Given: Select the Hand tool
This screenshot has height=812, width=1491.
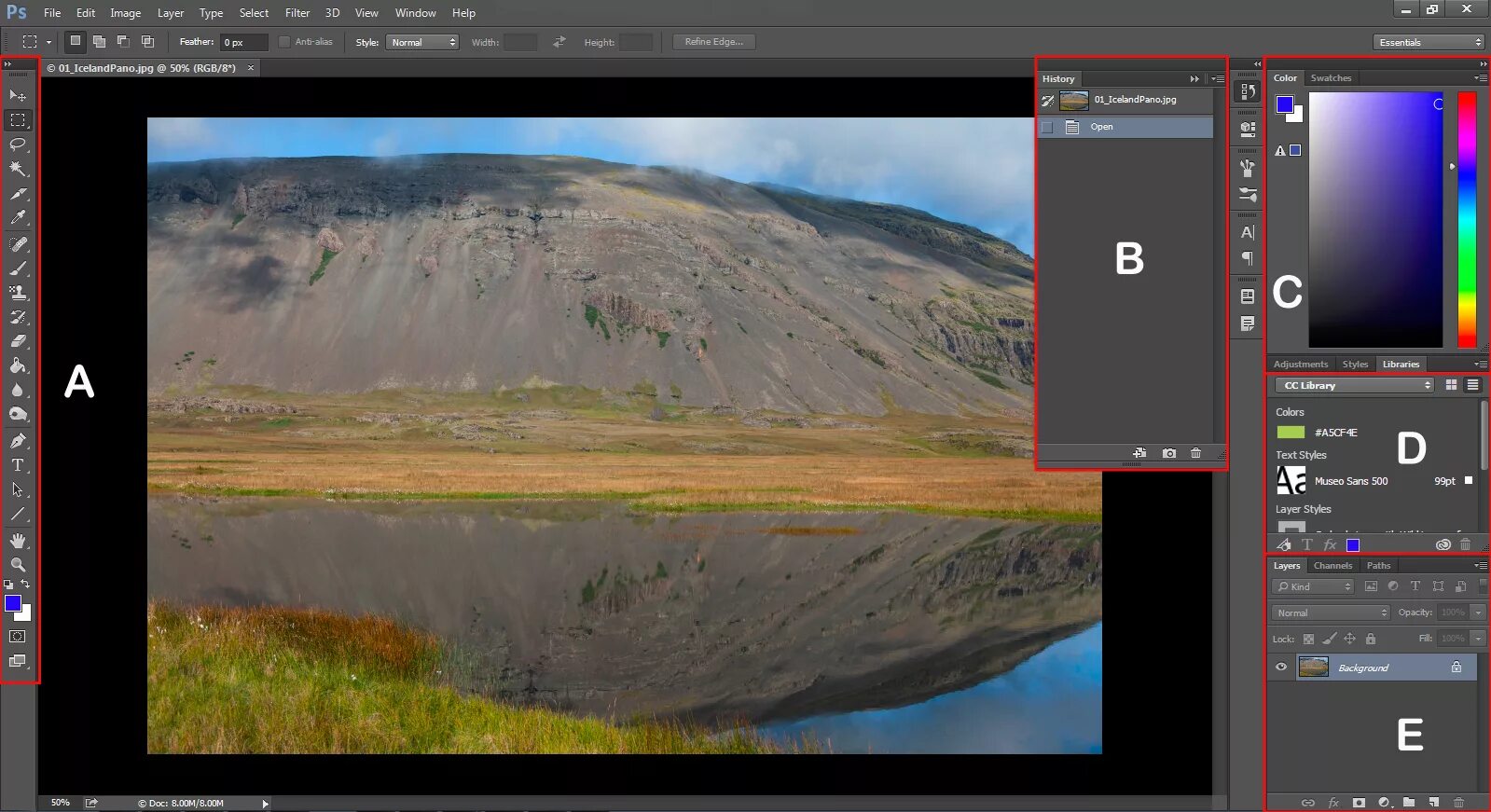Looking at the screenshot, I should click(x=18, y=541).
